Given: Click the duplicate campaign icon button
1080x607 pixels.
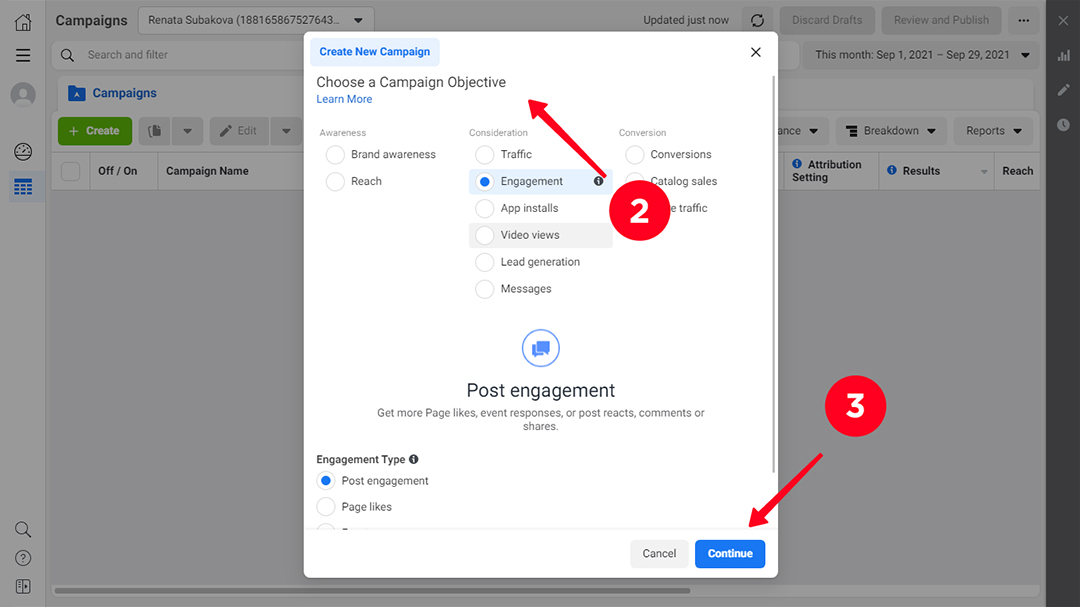Looking at the screenshot, I should (154, 131).
